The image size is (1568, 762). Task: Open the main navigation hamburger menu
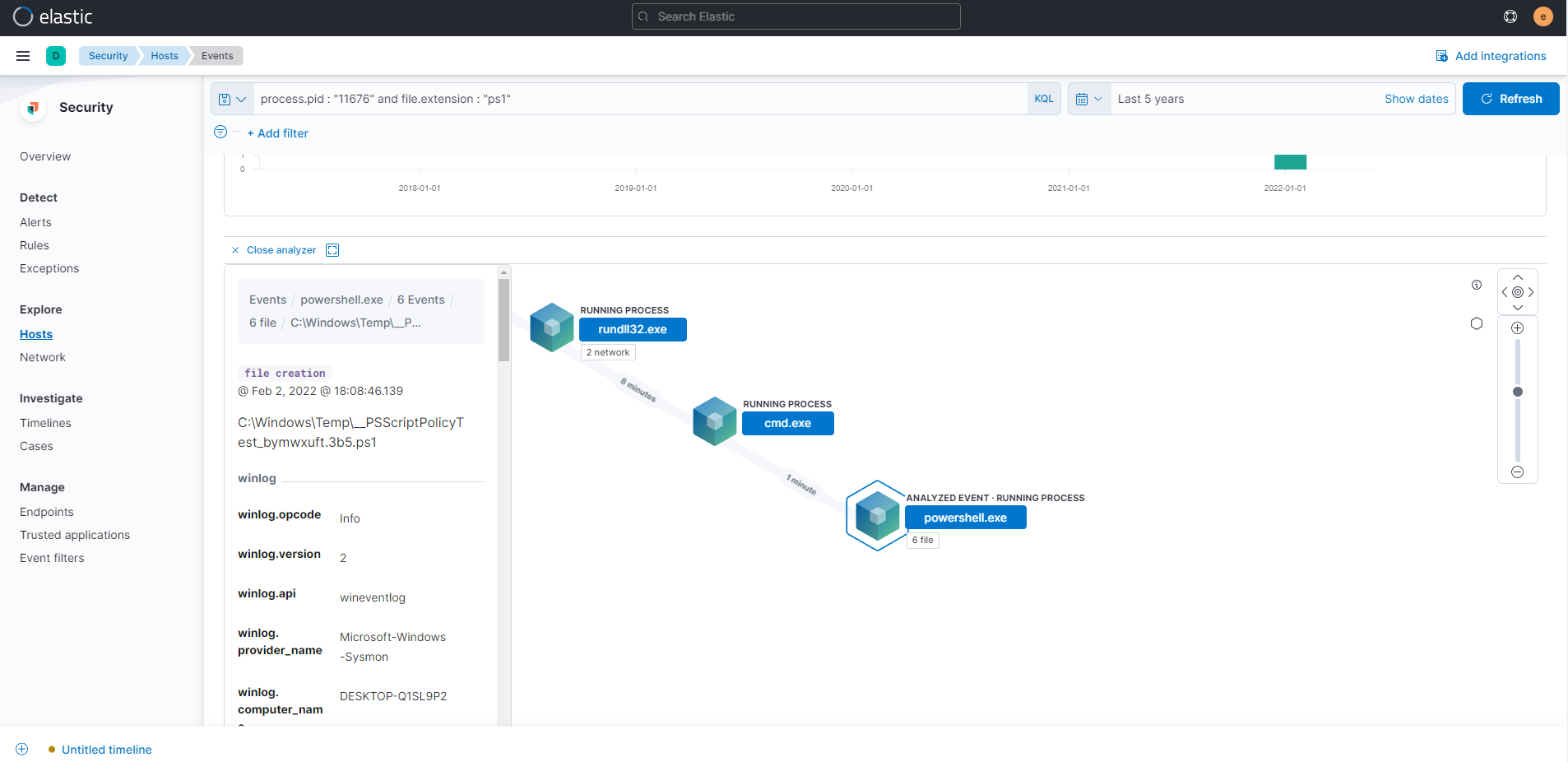coord(23,56)
